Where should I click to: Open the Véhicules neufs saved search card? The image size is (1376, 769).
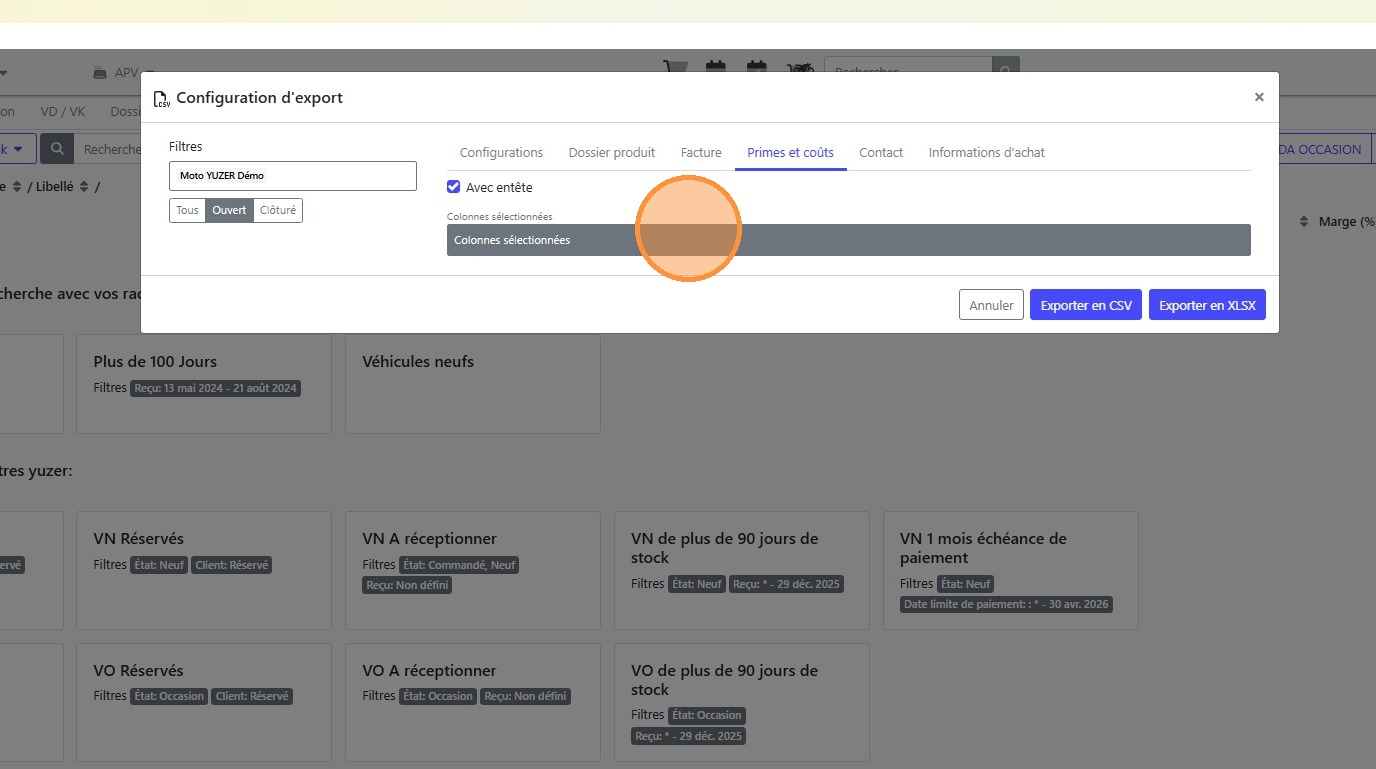(x=473, y=384)
